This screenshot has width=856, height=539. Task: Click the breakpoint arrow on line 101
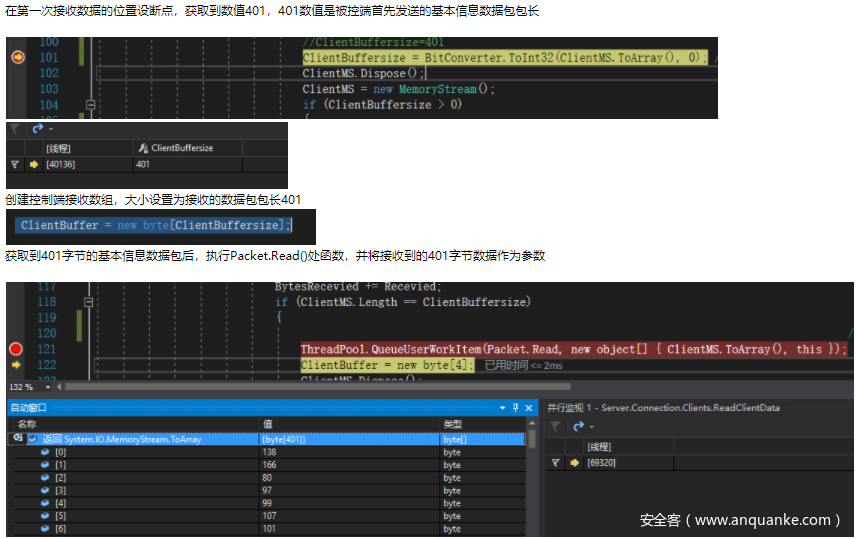[16, 58]
